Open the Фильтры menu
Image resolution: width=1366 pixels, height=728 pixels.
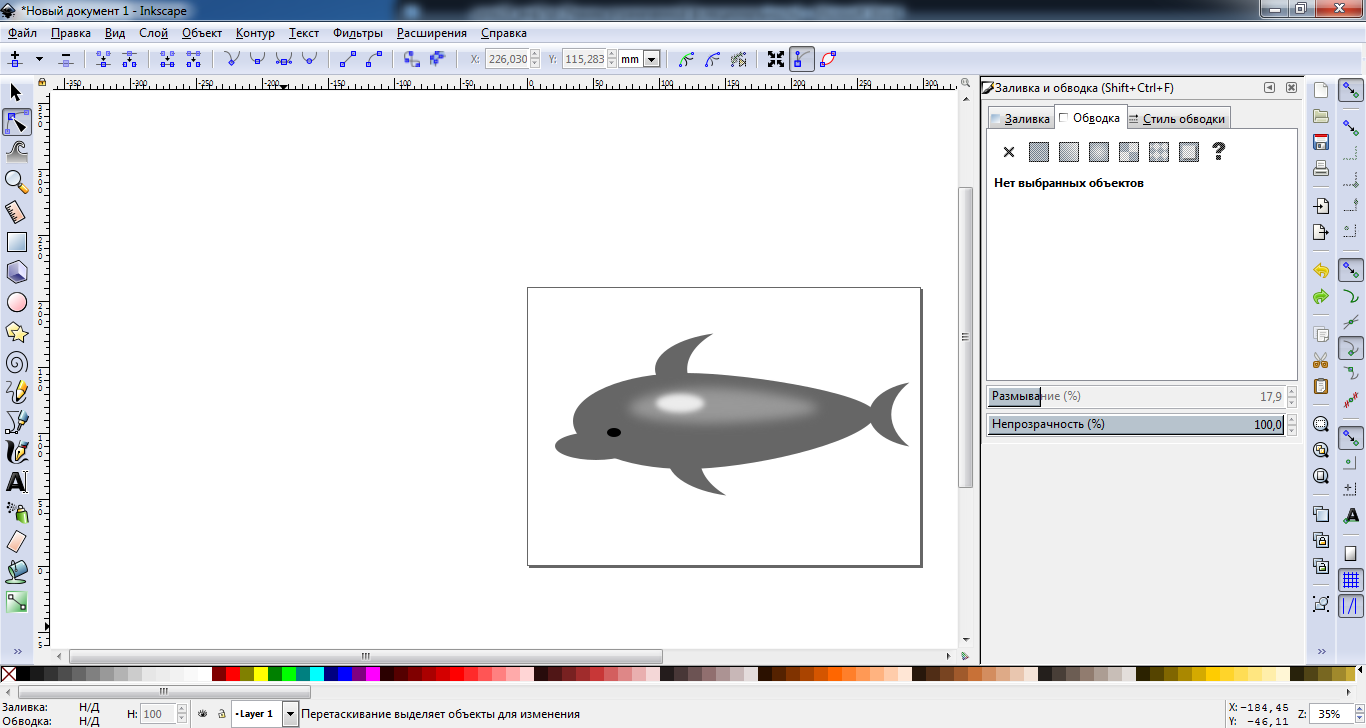[x=358, y=33]
